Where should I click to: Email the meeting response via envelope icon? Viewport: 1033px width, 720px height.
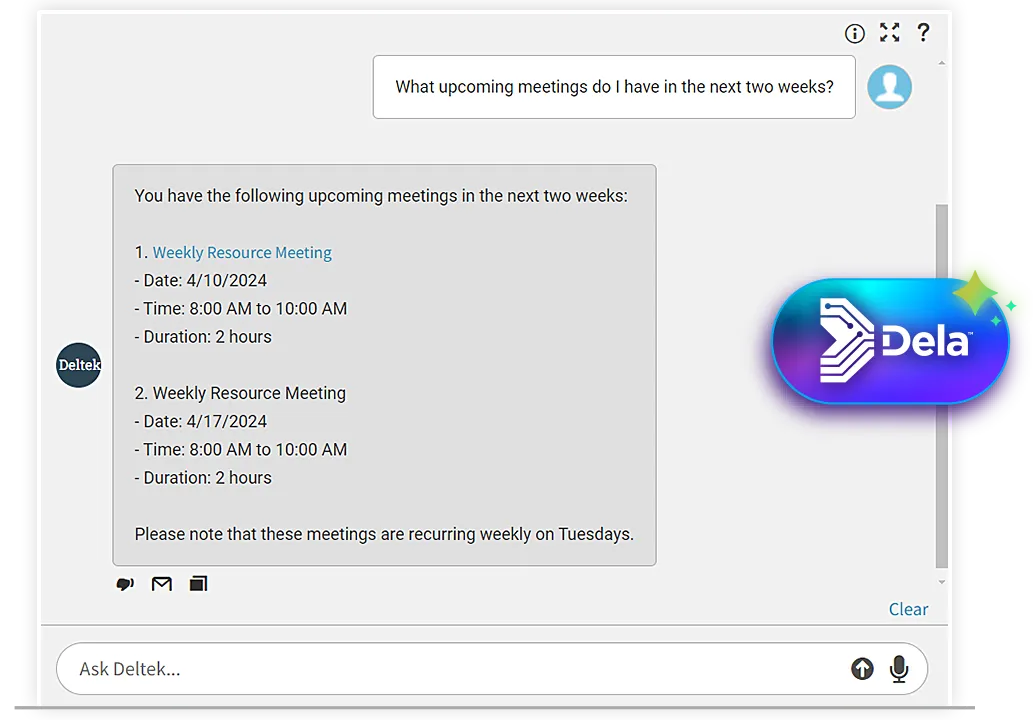(162, 584)
